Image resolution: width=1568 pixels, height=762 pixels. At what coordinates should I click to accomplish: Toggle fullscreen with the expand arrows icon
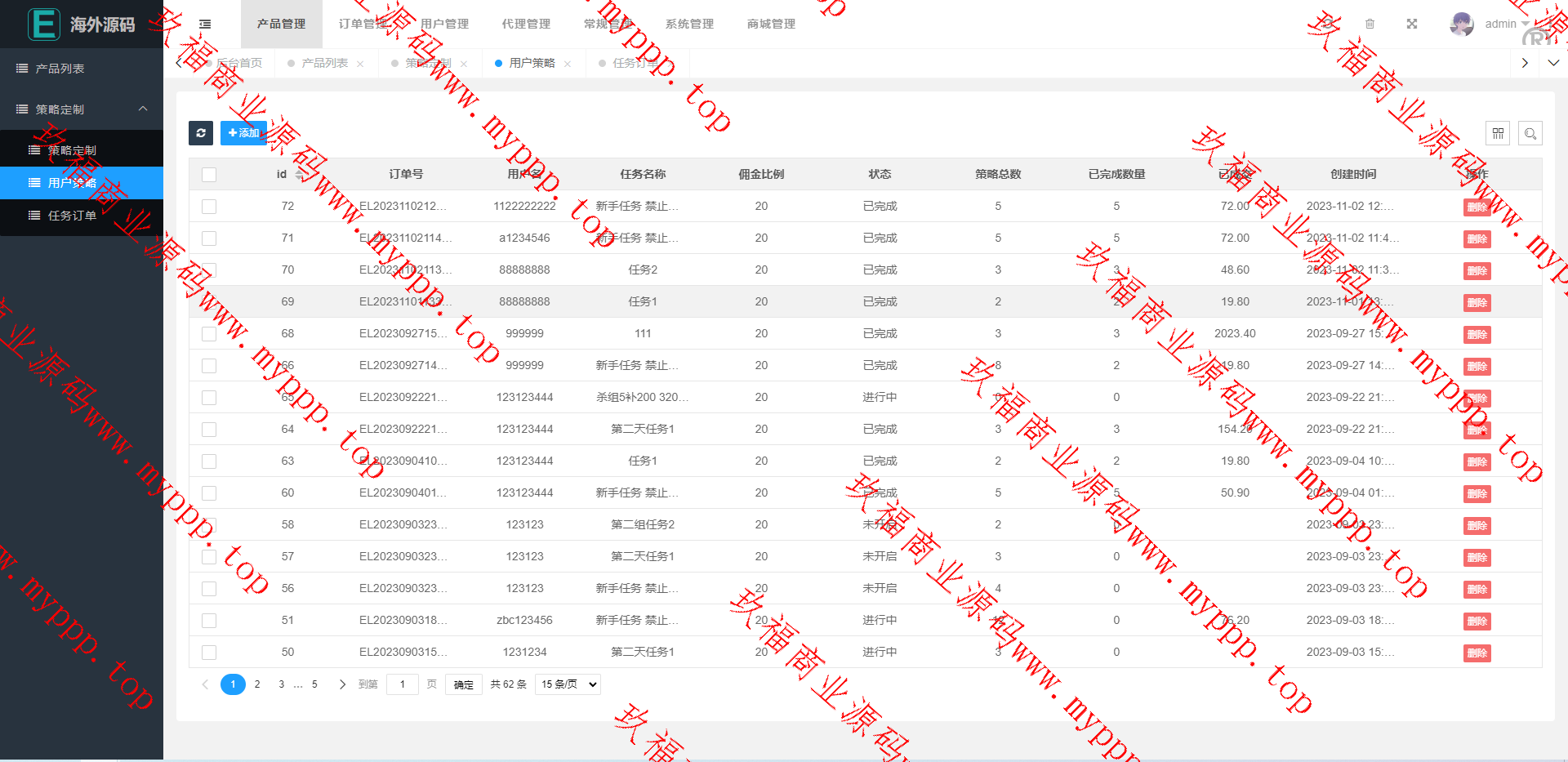(x=1412, y=25)
